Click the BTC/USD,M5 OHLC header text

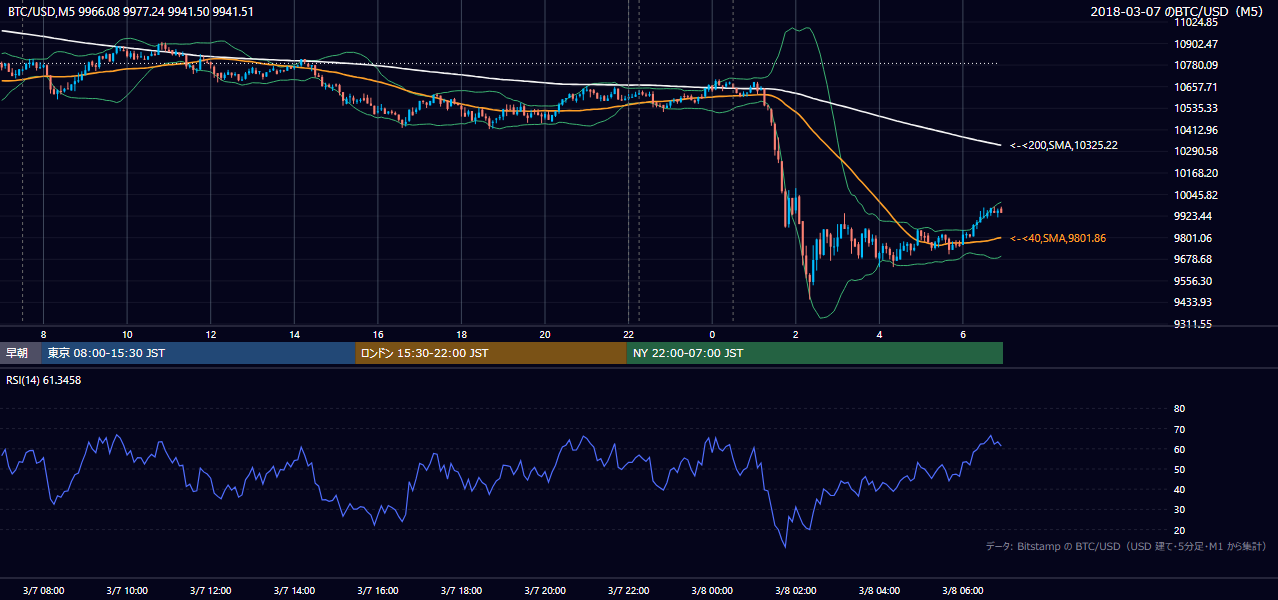tap(130, 11)
